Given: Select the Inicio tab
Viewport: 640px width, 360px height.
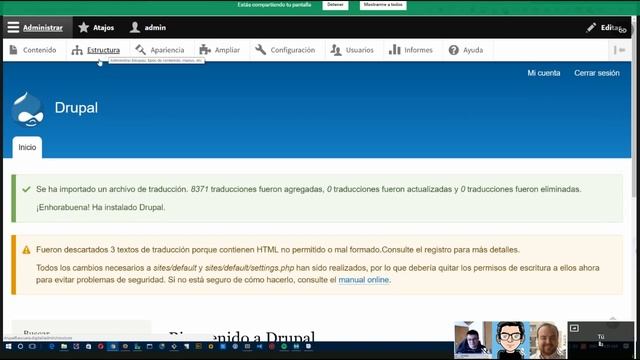Looking at the screenshot, I should 27,147.
